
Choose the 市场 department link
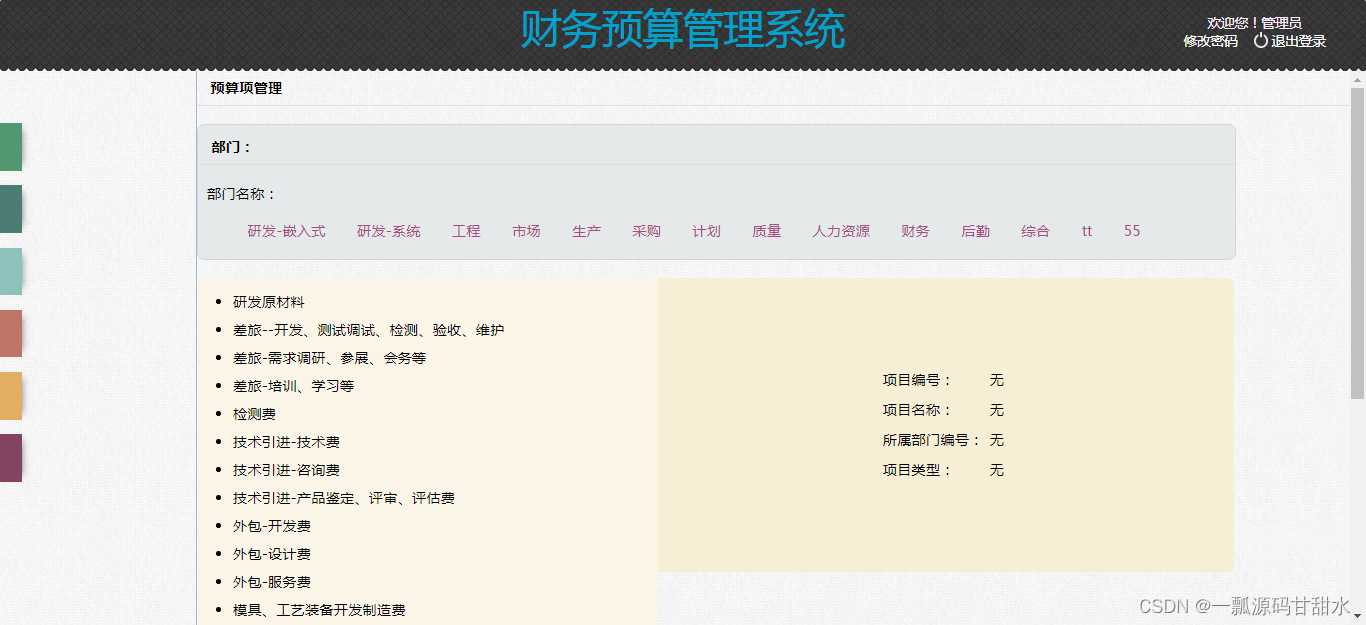coord(526,231)
